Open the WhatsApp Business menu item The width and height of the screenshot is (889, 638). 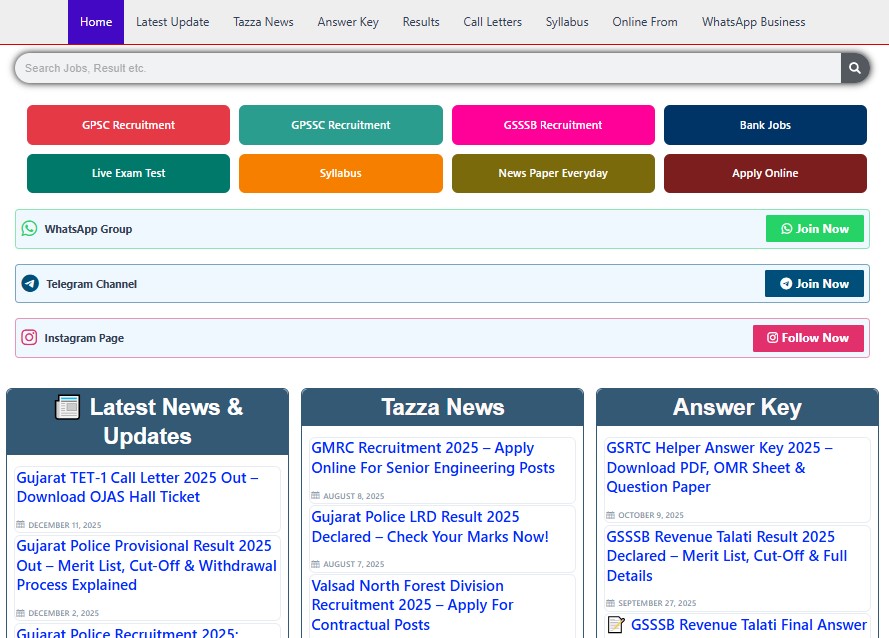click(x=753, y=22)
